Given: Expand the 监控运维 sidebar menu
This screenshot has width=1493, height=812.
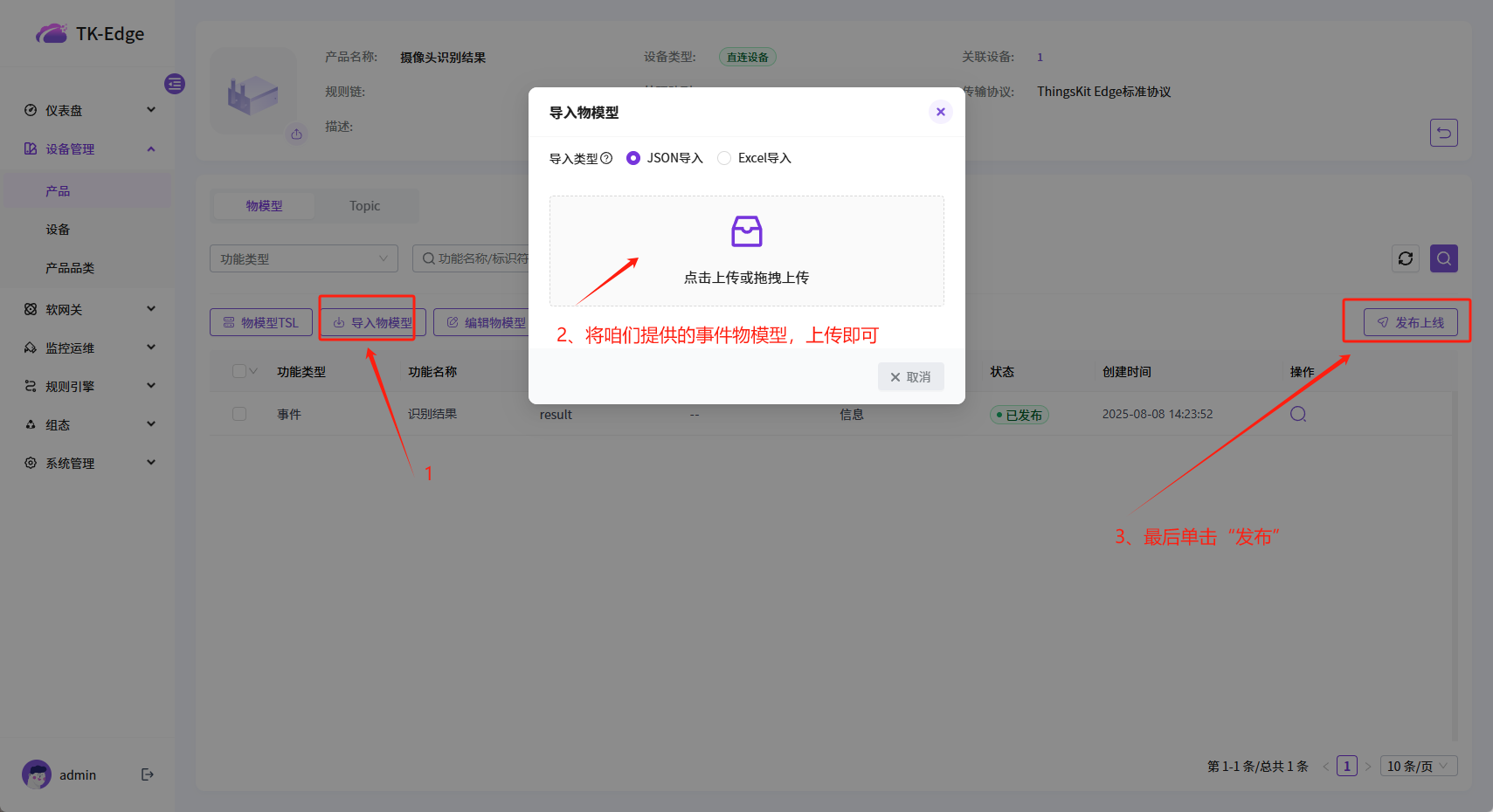Looking at the screenshot, I should point(87,348).
